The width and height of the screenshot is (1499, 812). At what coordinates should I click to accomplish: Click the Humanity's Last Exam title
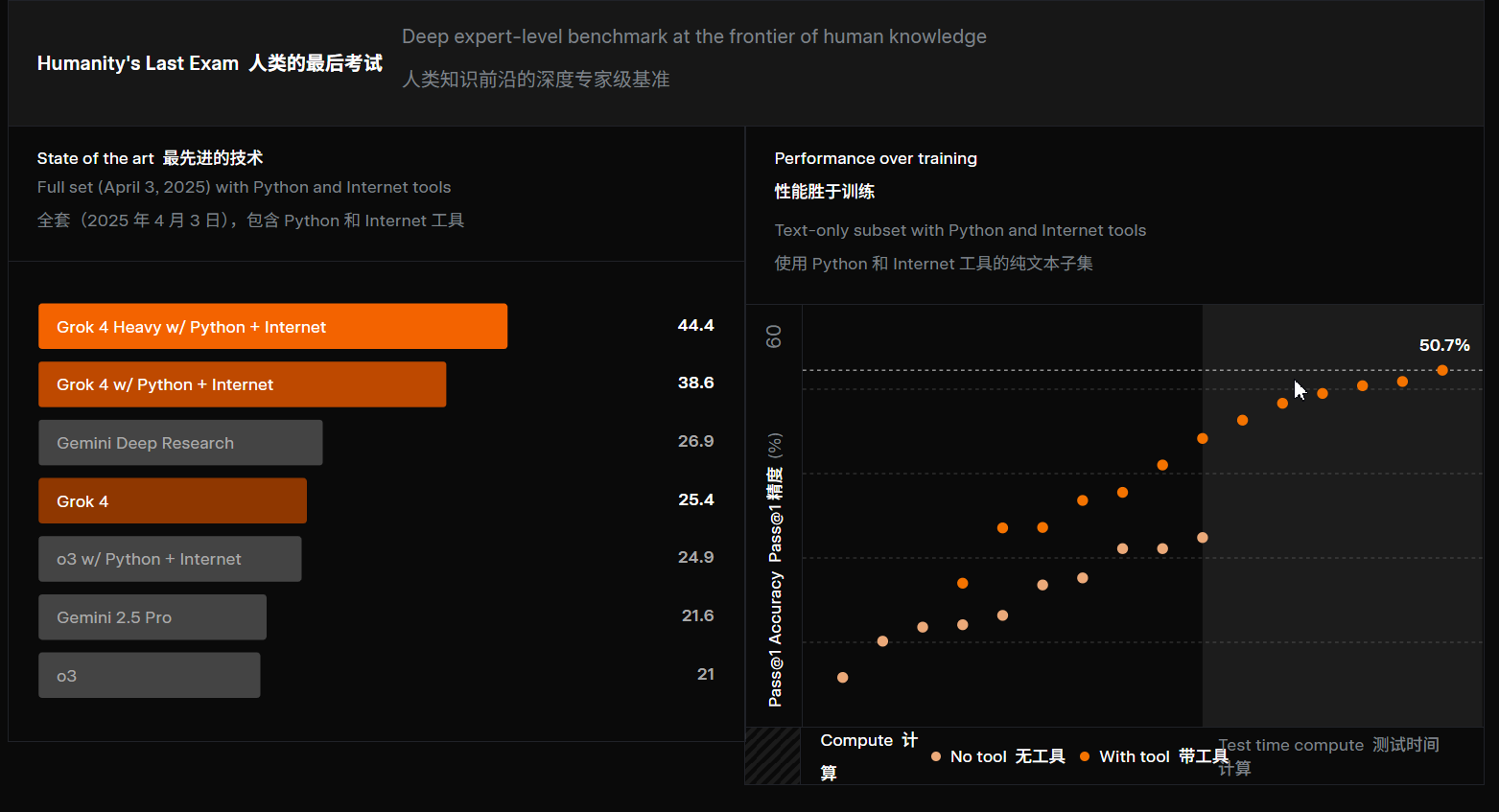click(x=209, y=63)
